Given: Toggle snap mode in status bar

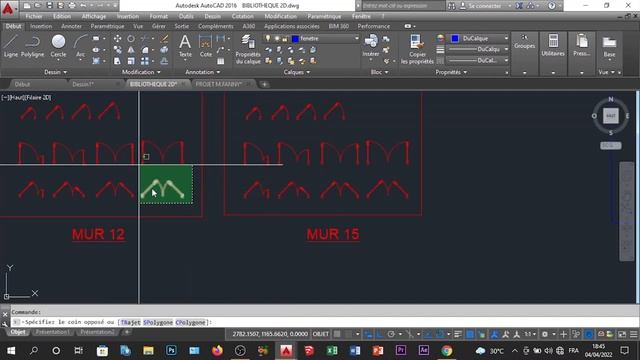Looking at the screenshot, I should (348, 334).
